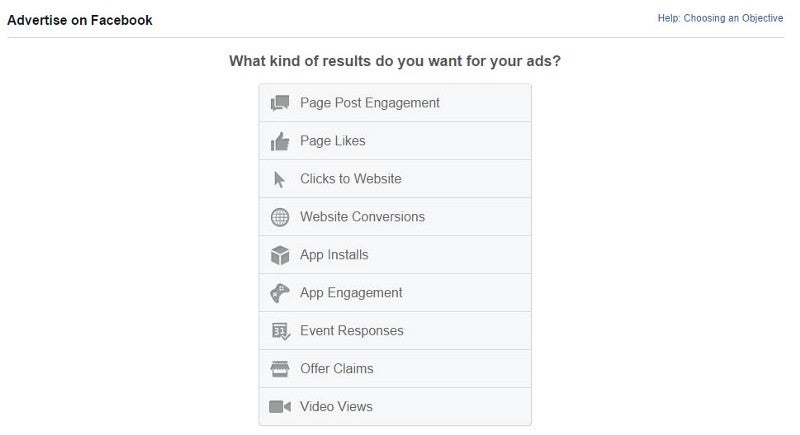Click the storefront Offer Claims icon

pos(280,369)
